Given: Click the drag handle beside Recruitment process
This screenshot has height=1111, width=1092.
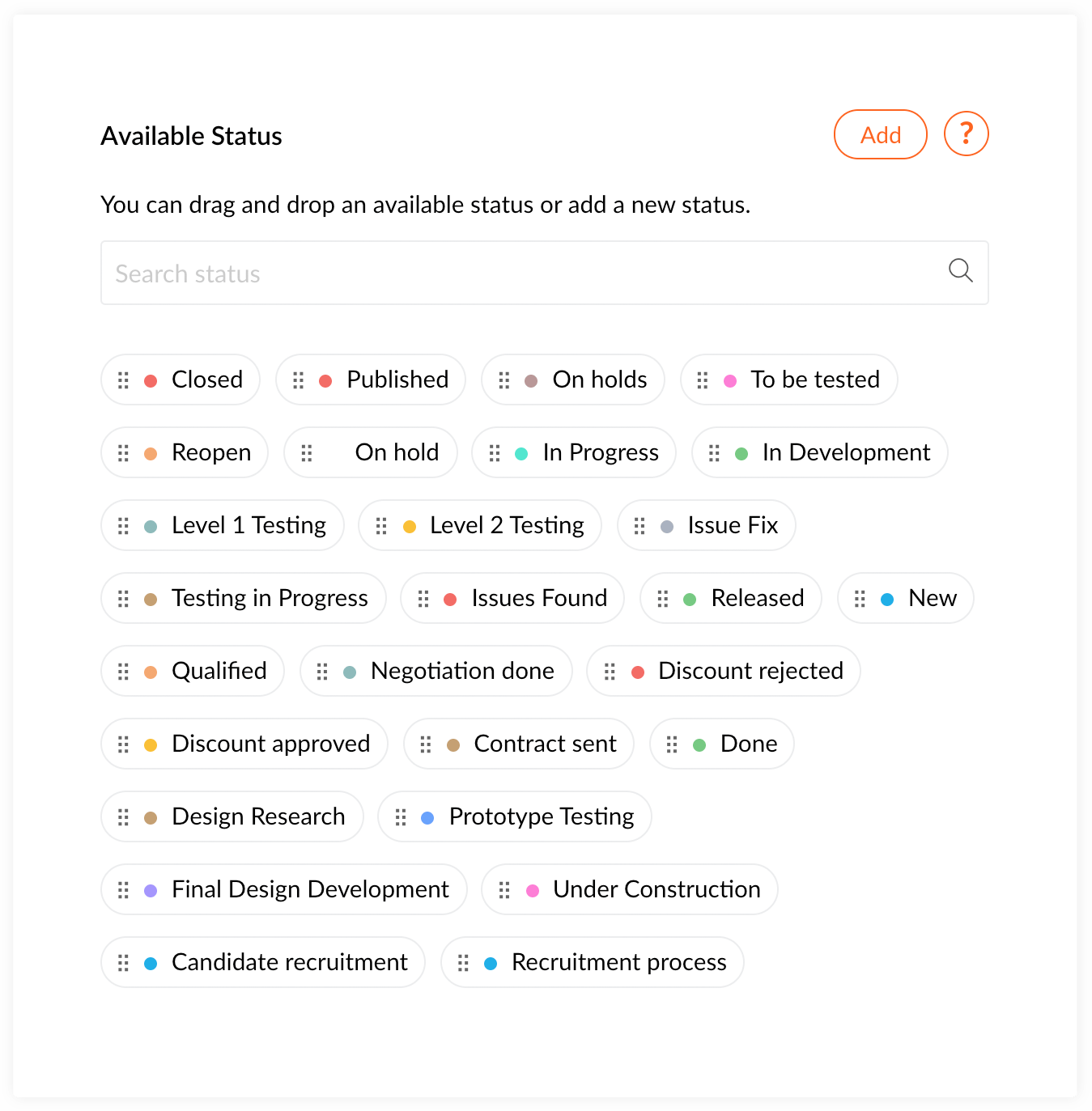Looking at the screenshot, I should [x=463, y=963].
